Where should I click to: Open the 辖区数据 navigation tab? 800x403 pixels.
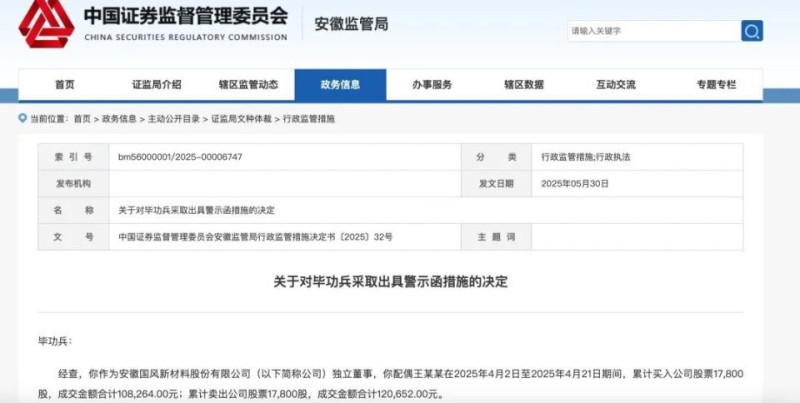524,85
